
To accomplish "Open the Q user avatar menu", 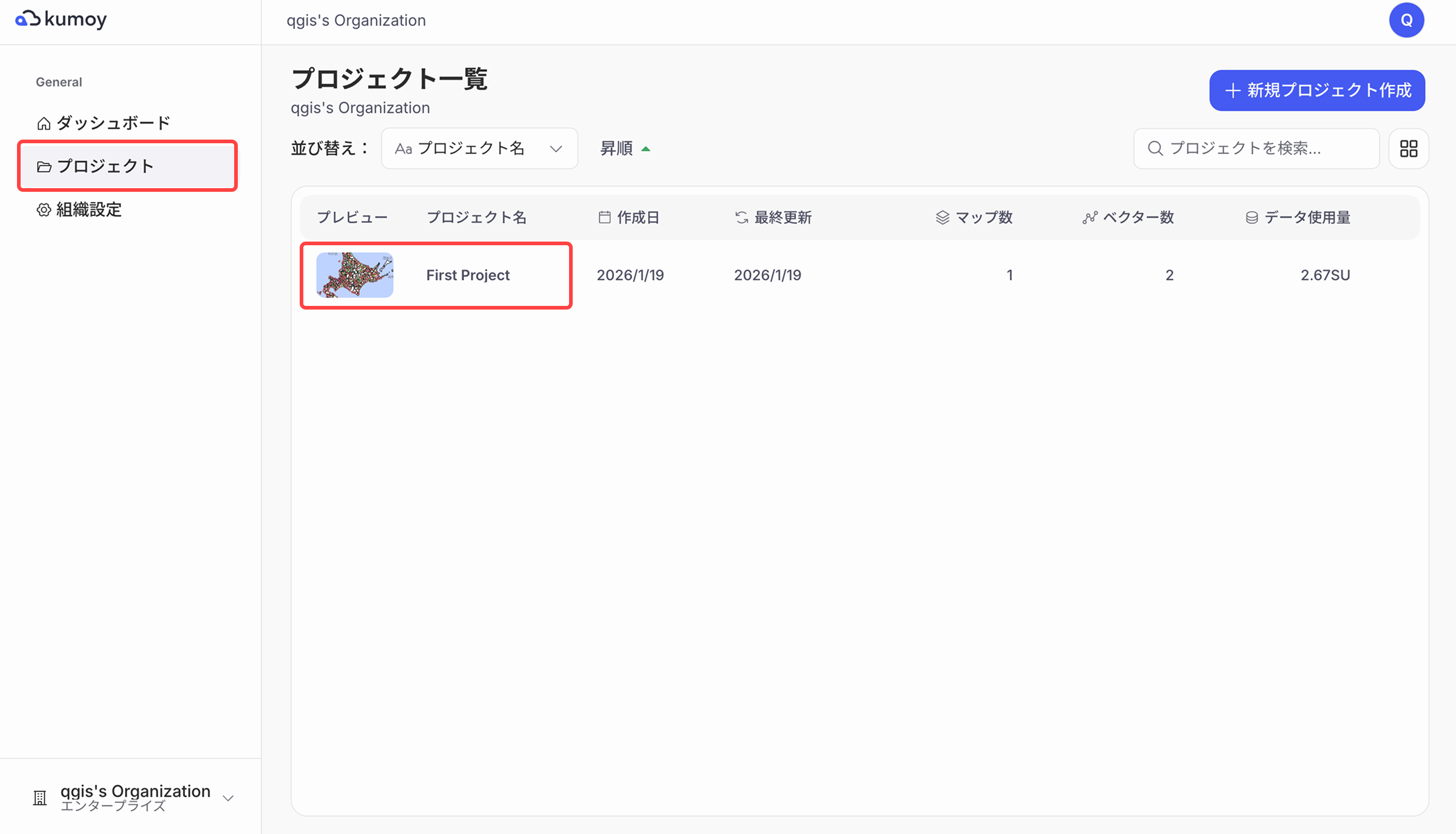I will (x=1406, y=20).
